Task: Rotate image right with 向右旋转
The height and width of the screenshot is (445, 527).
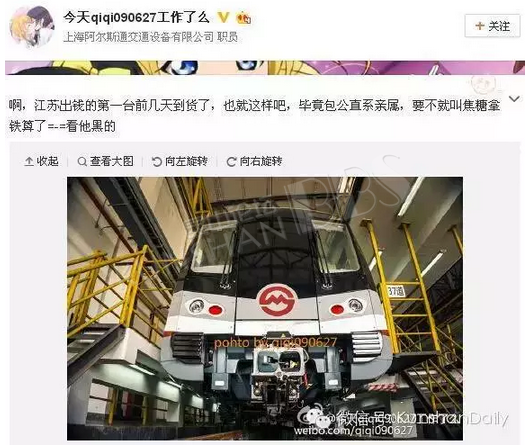Action: click(254, 161)
